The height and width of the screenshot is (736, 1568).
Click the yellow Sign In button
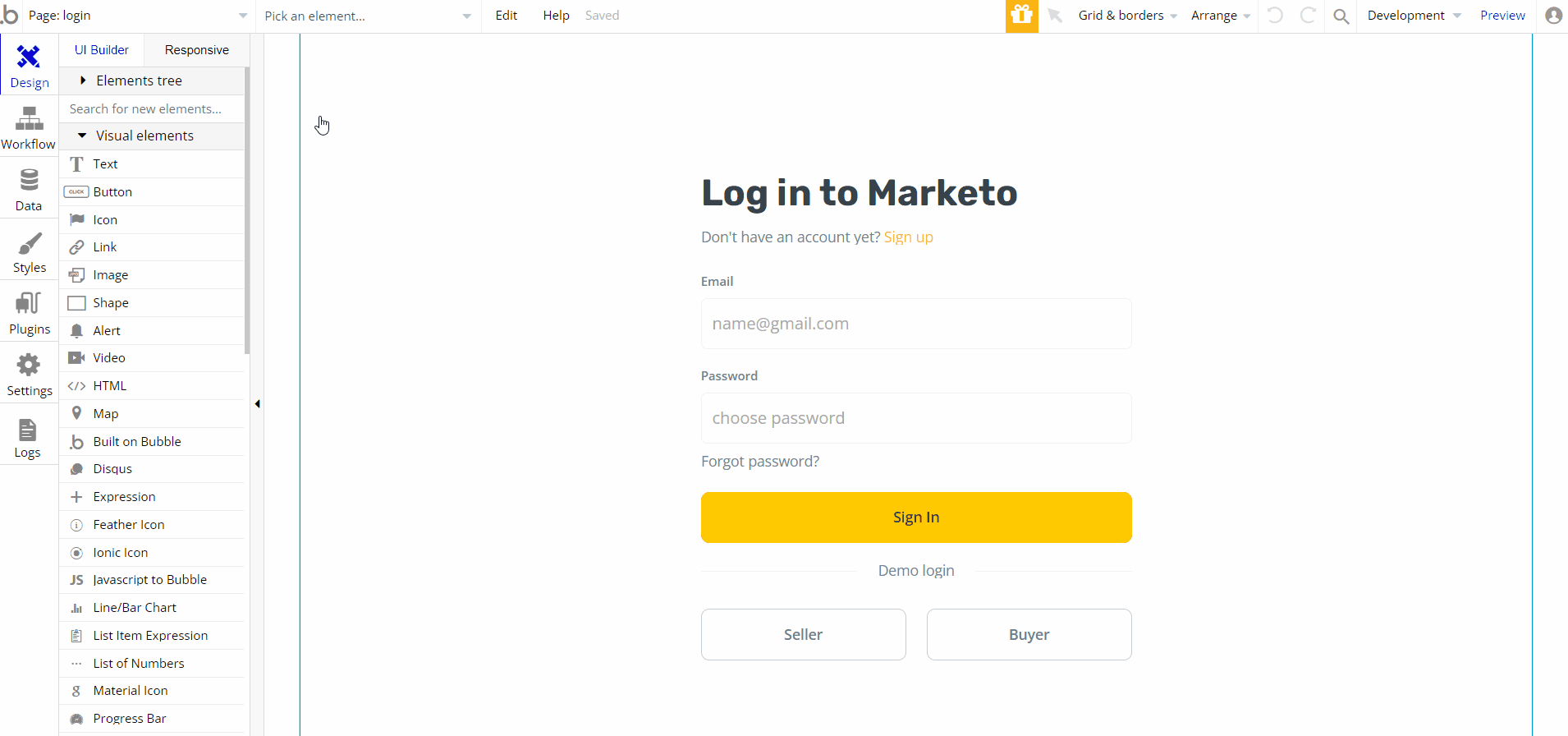point(916,517)
